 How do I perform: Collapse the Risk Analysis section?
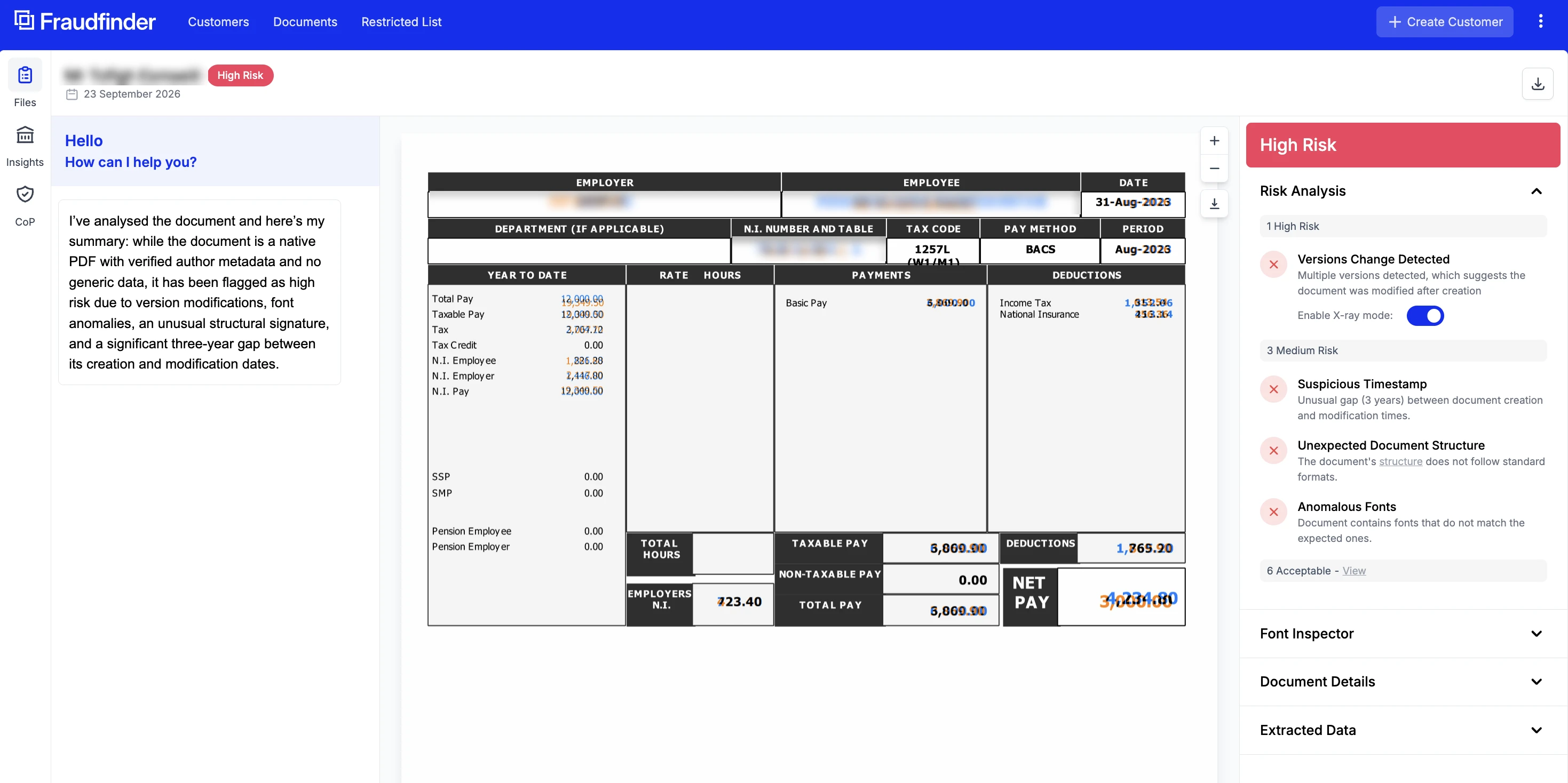pos(1536,191)
